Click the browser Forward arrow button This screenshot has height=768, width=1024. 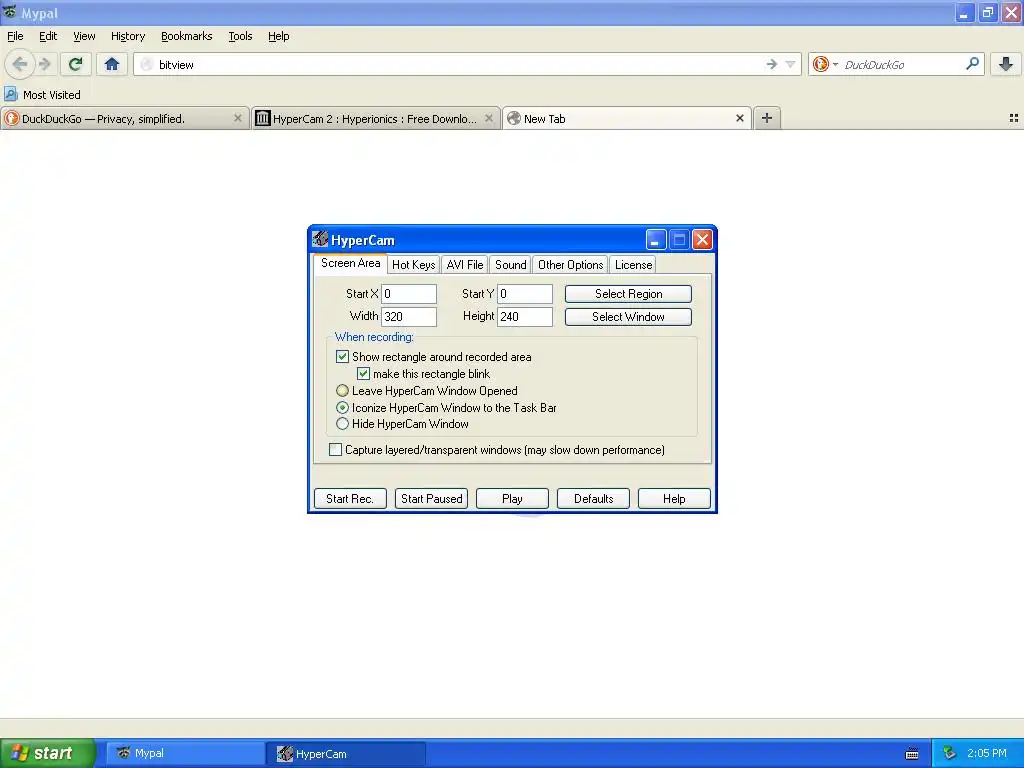click(x=45, y=64)
